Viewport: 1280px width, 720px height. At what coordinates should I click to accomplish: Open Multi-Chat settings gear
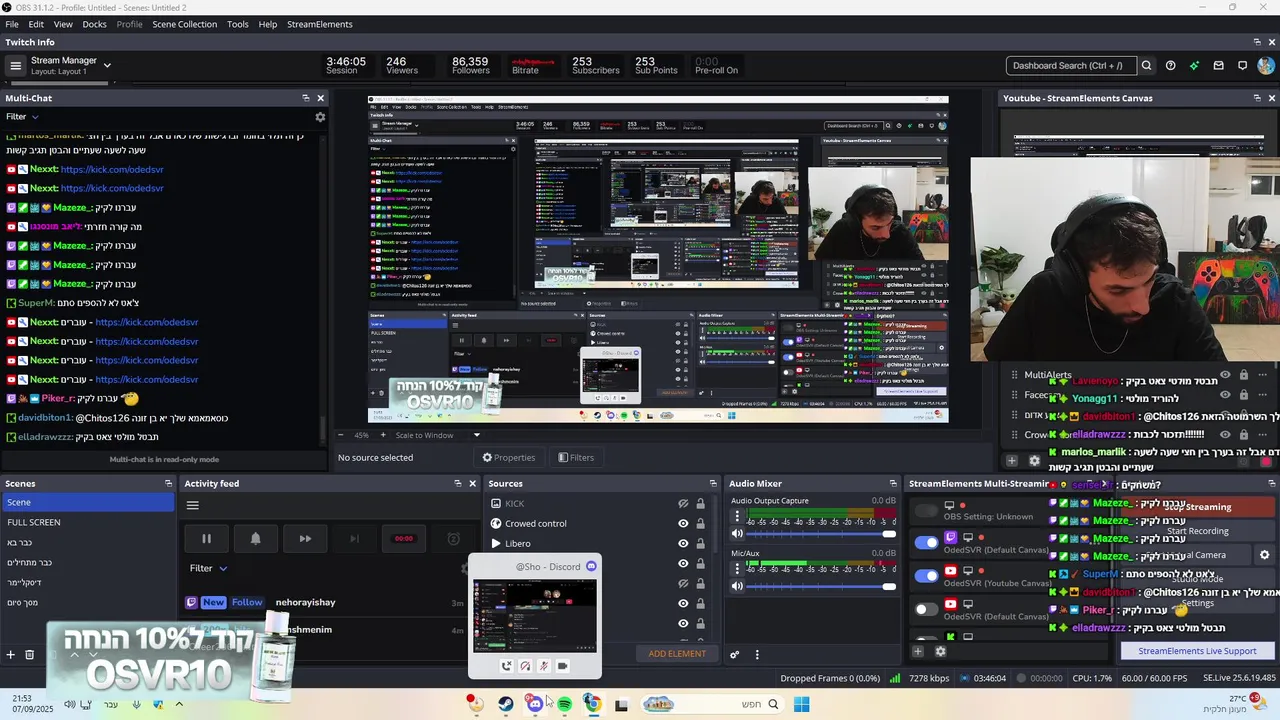(320, 117)
